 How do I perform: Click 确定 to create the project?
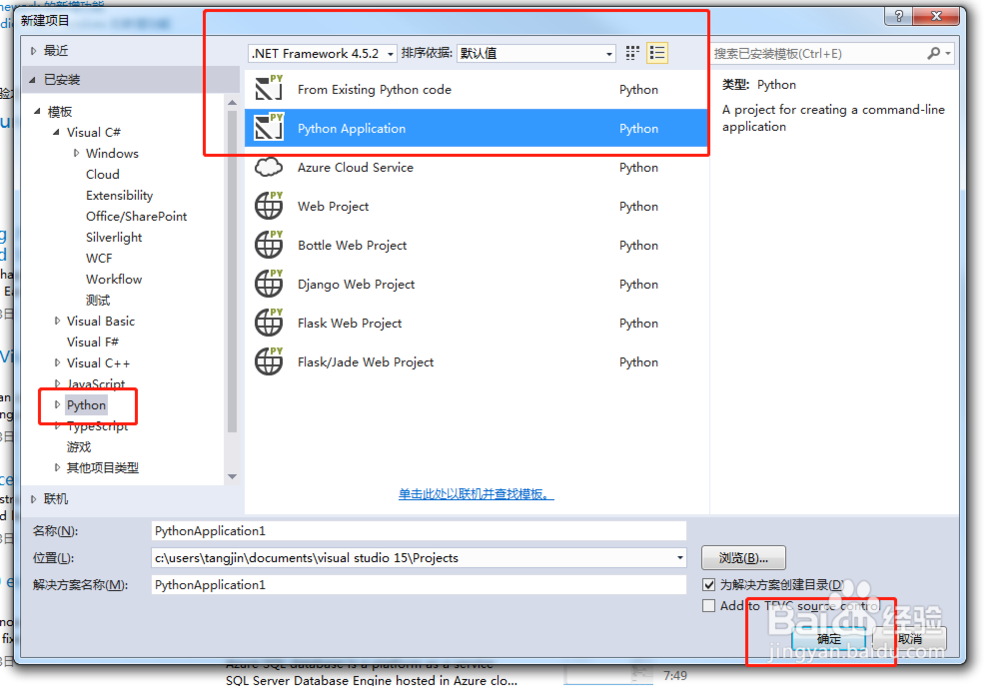click(828, 638)
